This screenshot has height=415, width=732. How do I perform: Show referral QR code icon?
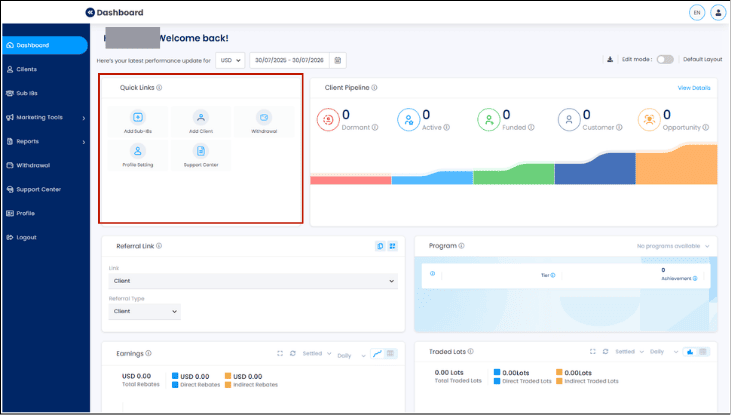pos(393,246)
